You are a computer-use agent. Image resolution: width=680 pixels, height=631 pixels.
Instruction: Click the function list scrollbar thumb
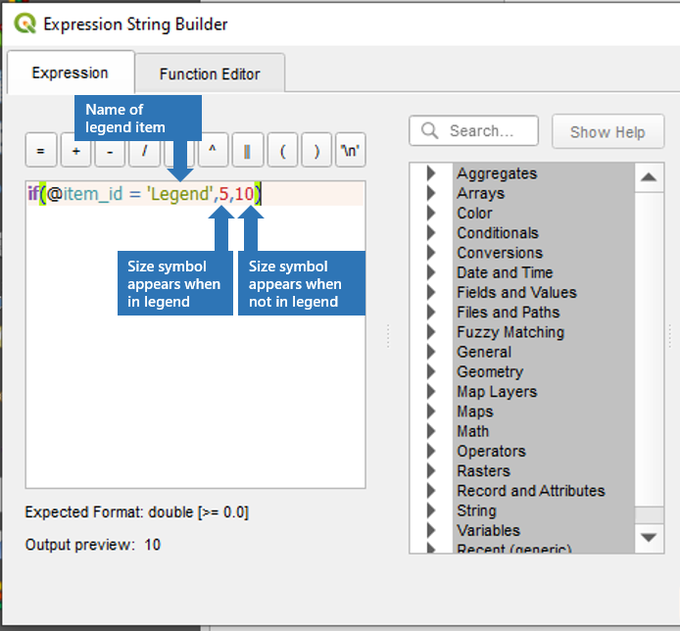click(649, 515)
